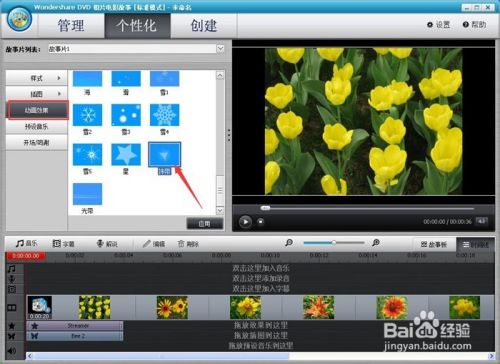The height and width of the screenshot is (364, 500).
Task: Click the 应用 apply button
Action: tap(204, 224)
